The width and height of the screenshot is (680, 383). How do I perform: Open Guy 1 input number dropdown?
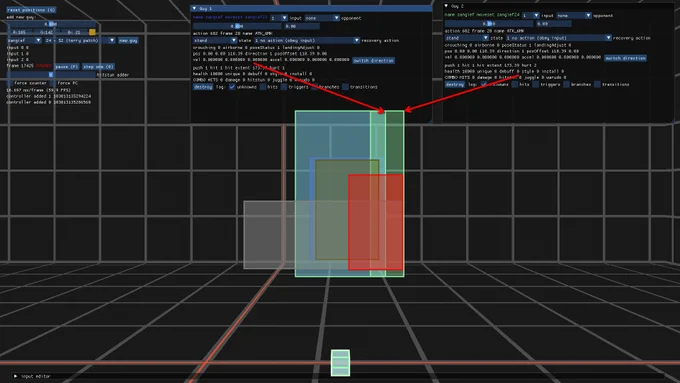[x=279, y=18]
